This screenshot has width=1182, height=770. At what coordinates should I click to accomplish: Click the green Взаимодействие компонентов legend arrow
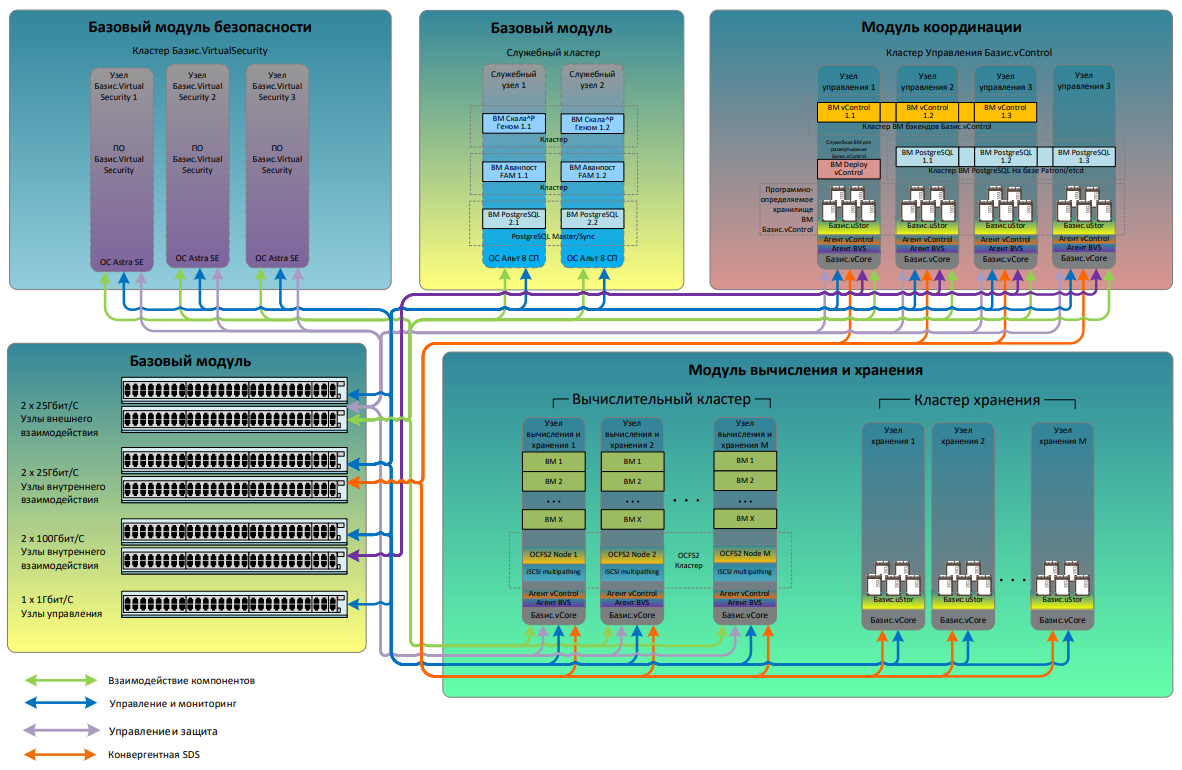click(61, 680)
